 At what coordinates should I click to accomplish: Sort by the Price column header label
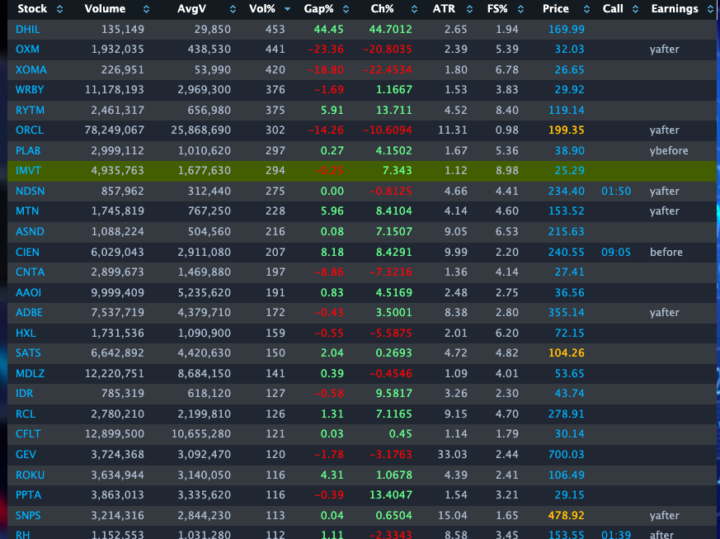(555, 9)
